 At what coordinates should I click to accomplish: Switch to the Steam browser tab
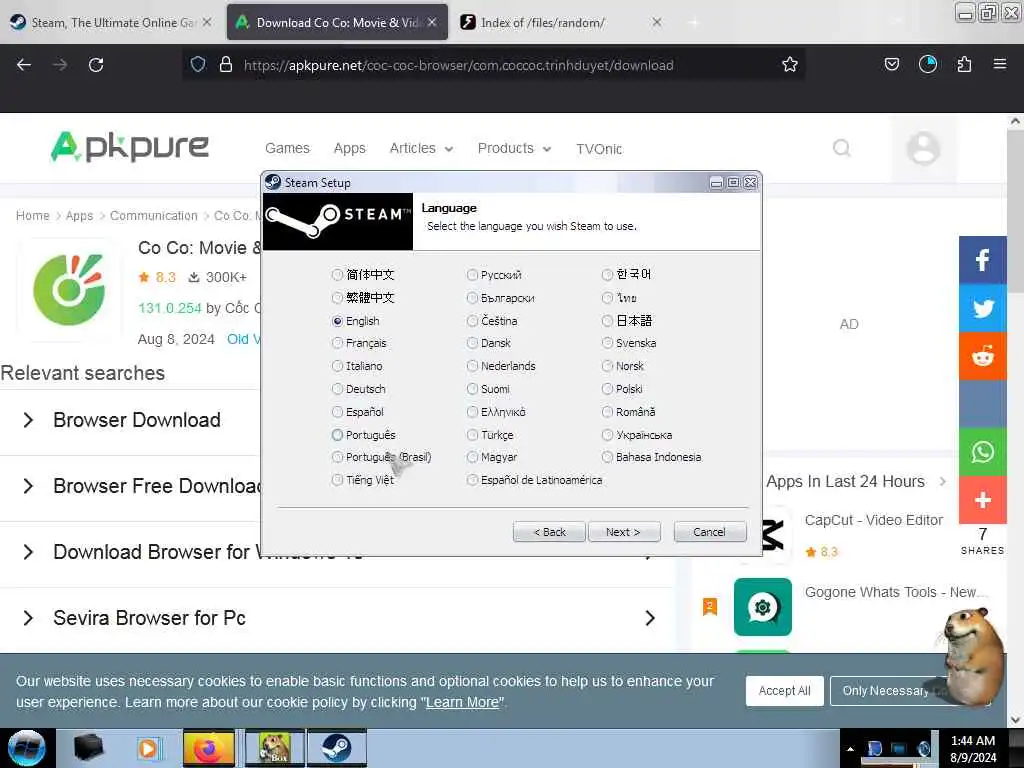coord(111,22)
